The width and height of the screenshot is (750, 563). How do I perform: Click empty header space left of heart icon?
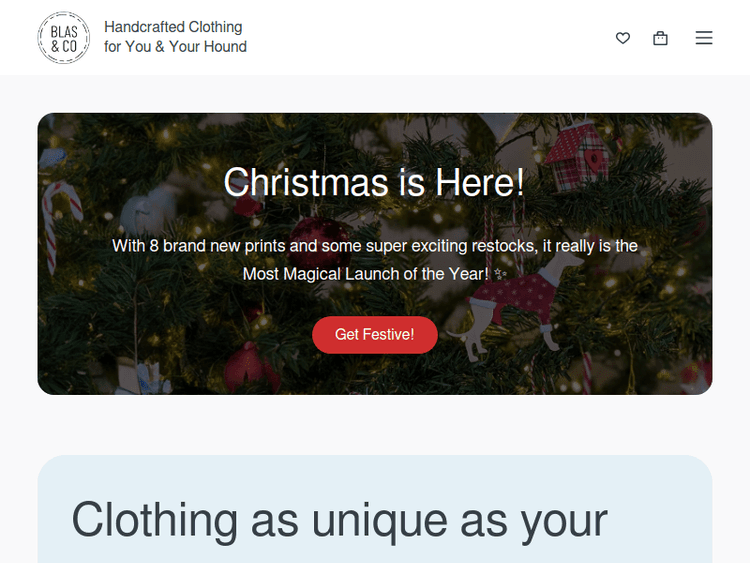430,38
